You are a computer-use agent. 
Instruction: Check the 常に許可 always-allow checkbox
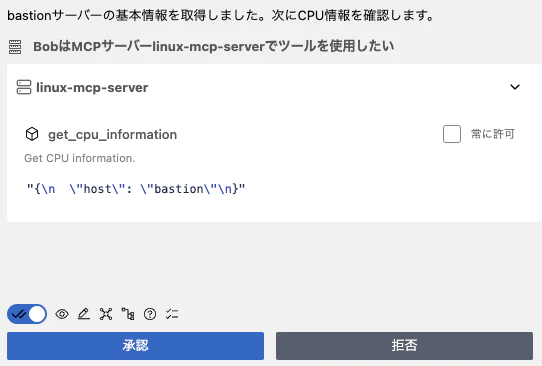coord(451,134)
